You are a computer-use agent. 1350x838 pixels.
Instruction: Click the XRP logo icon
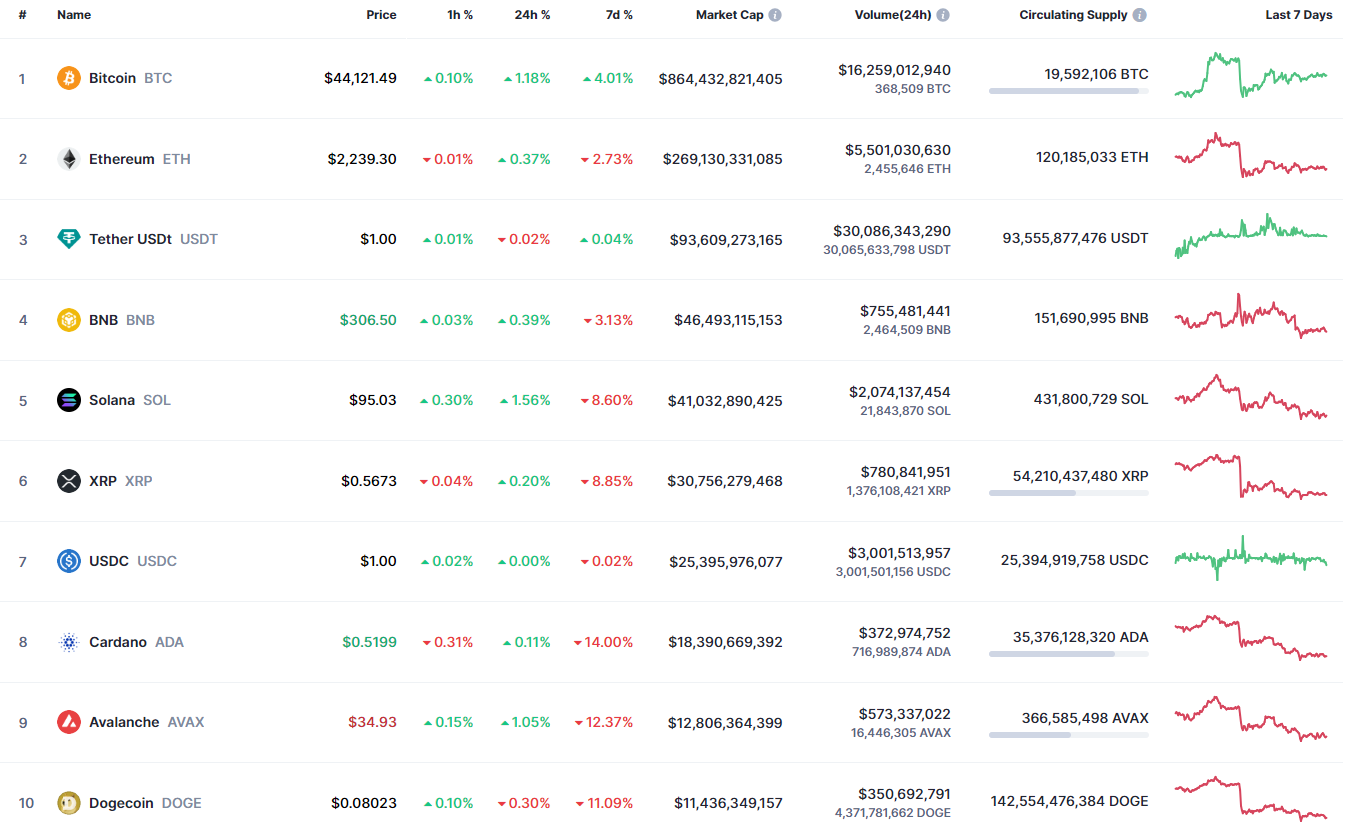[69, 481]
